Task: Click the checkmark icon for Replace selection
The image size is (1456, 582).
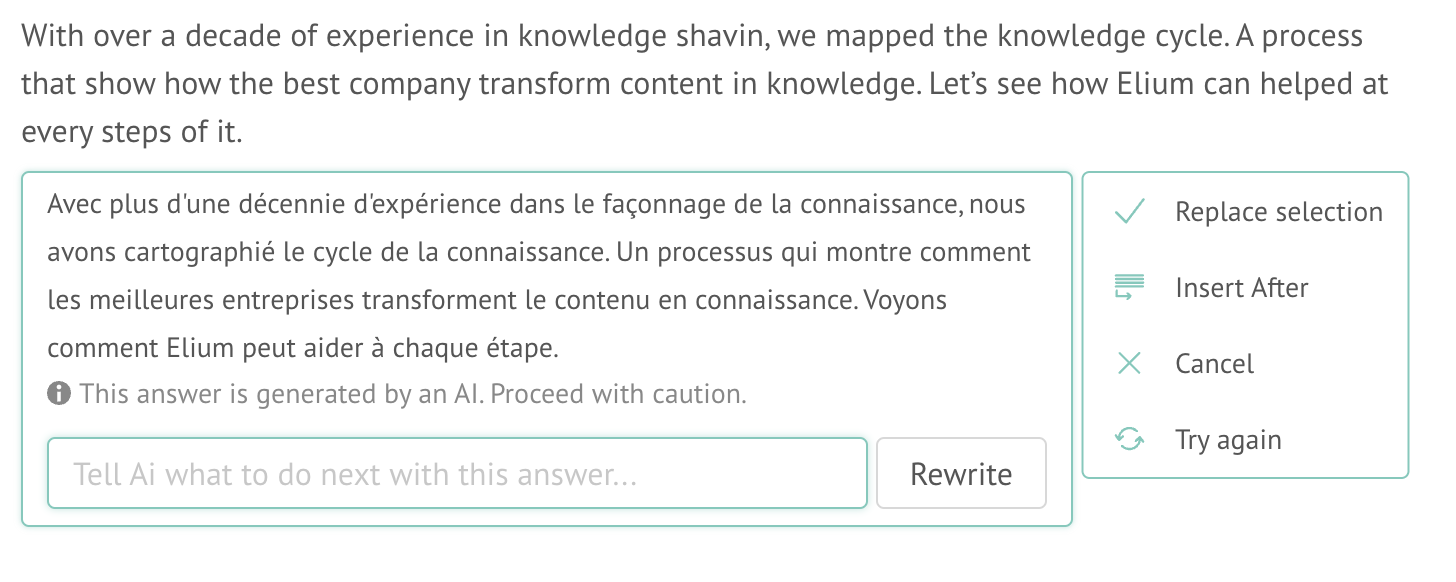Action: click(x=1129, y=212)
